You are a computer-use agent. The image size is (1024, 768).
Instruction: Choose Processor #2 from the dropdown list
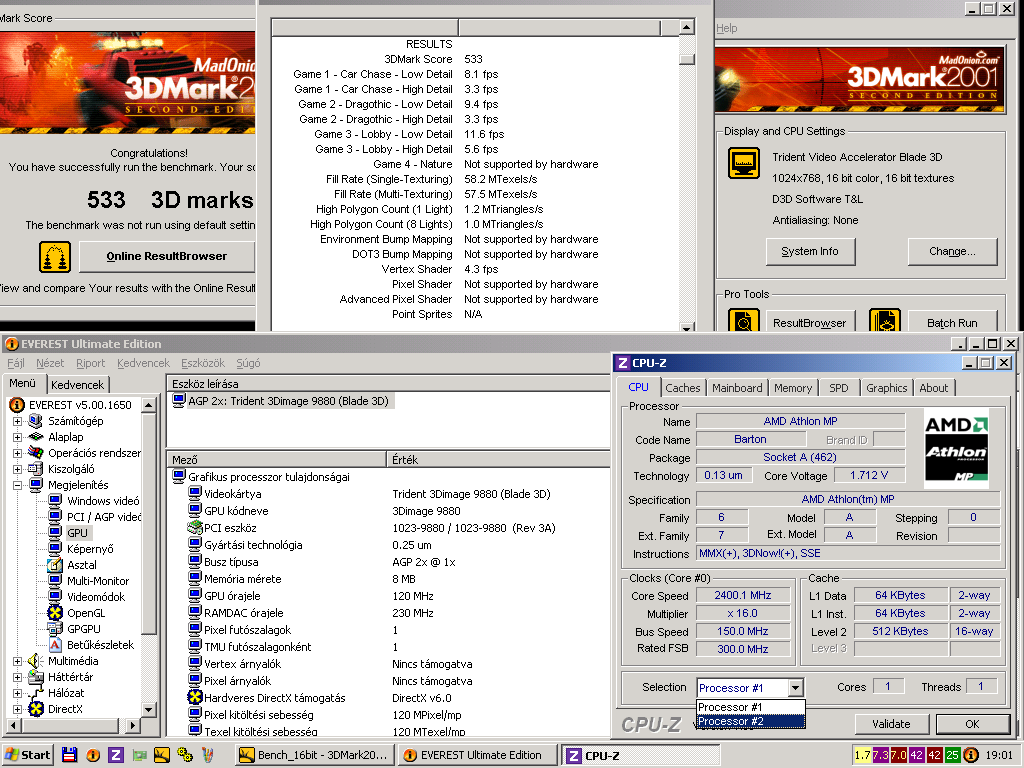[x=751, y=722]
